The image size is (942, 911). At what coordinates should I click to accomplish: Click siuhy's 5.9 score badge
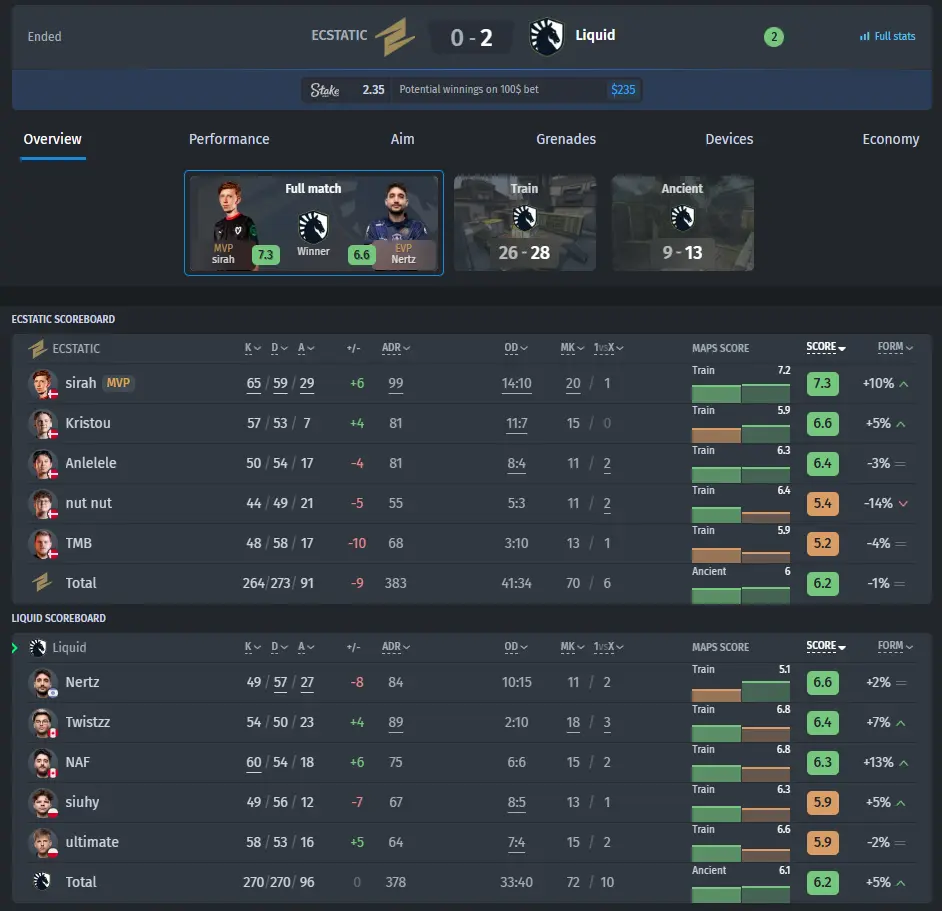point(822,803)
